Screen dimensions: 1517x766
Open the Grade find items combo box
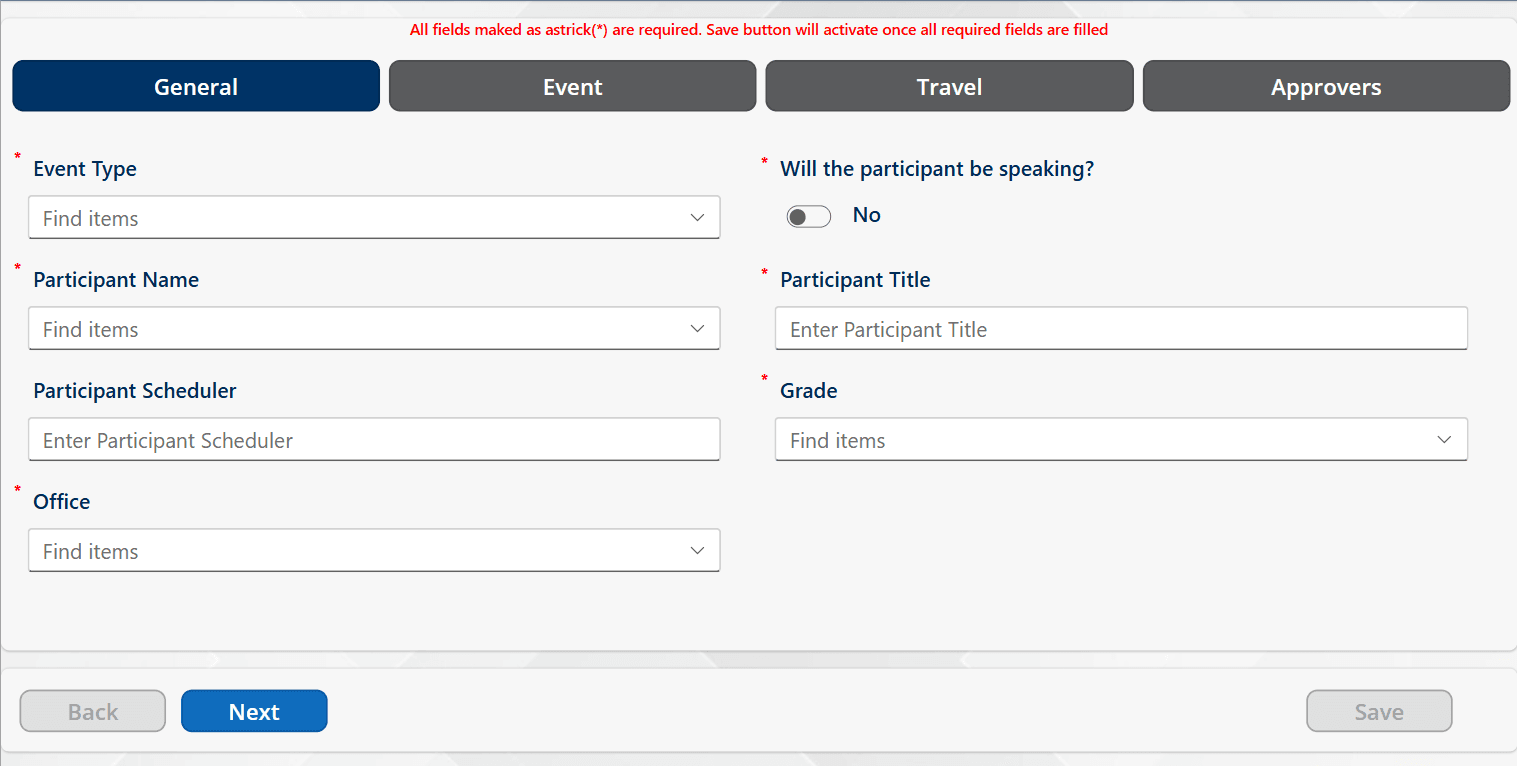coord(1121,439)
